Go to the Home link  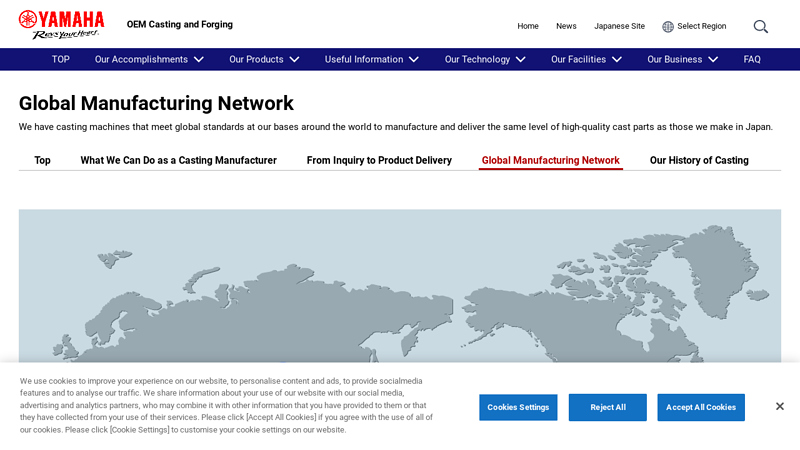[528, 26]
